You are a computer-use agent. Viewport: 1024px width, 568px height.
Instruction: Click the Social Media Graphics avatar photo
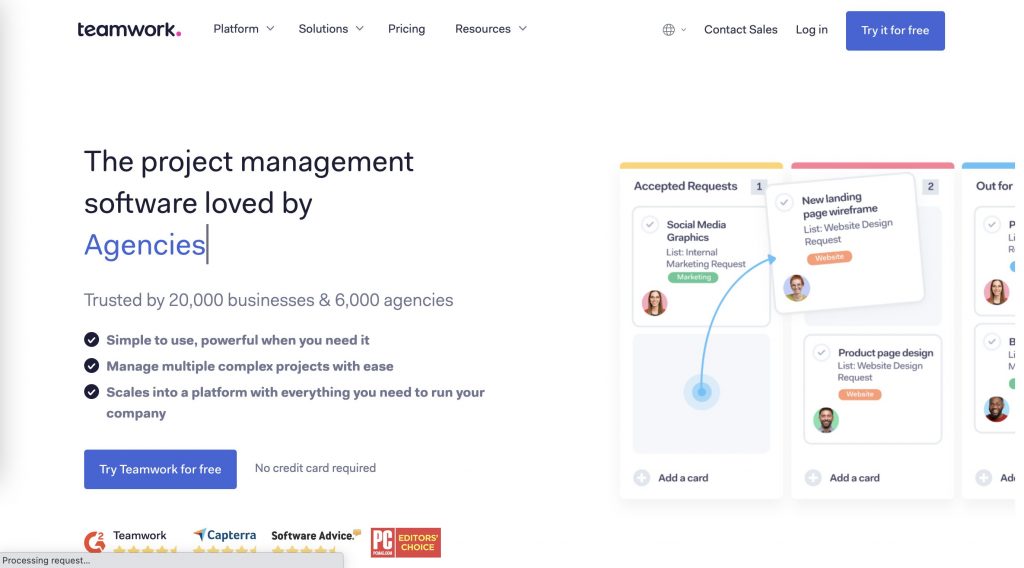pyautogui.click(x=654, y=303)
